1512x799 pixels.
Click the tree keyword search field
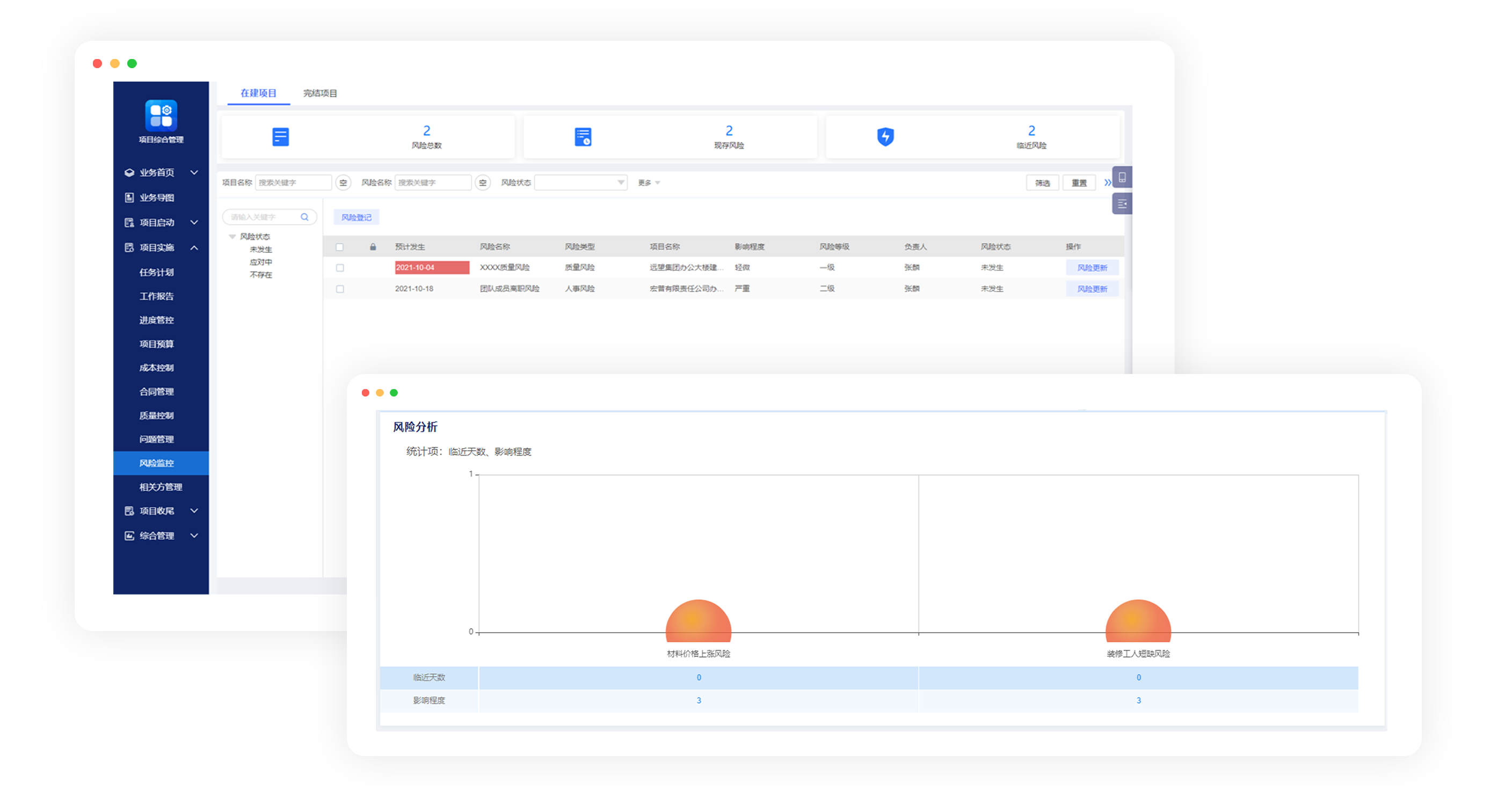270,217
